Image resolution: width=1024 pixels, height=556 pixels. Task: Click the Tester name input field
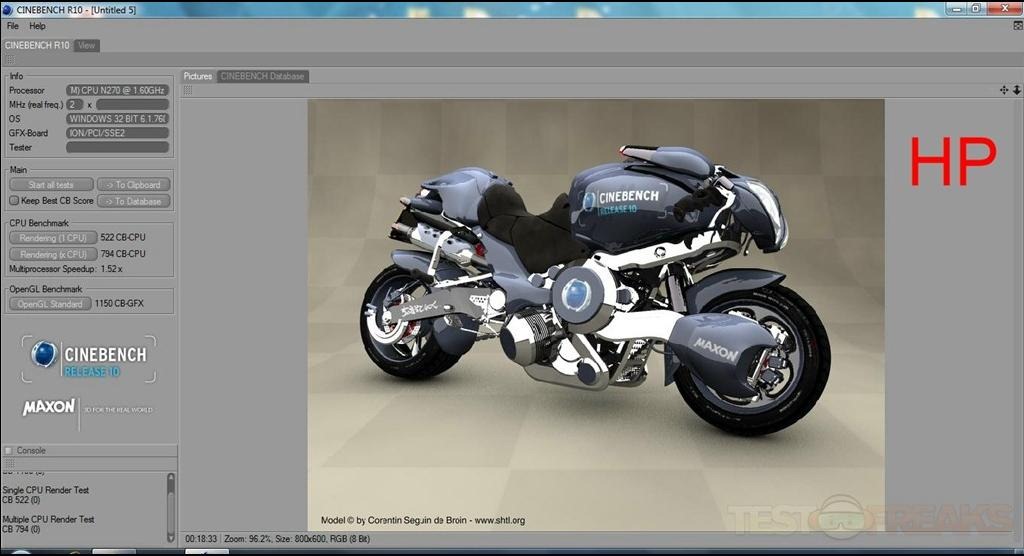pos(117,147)
